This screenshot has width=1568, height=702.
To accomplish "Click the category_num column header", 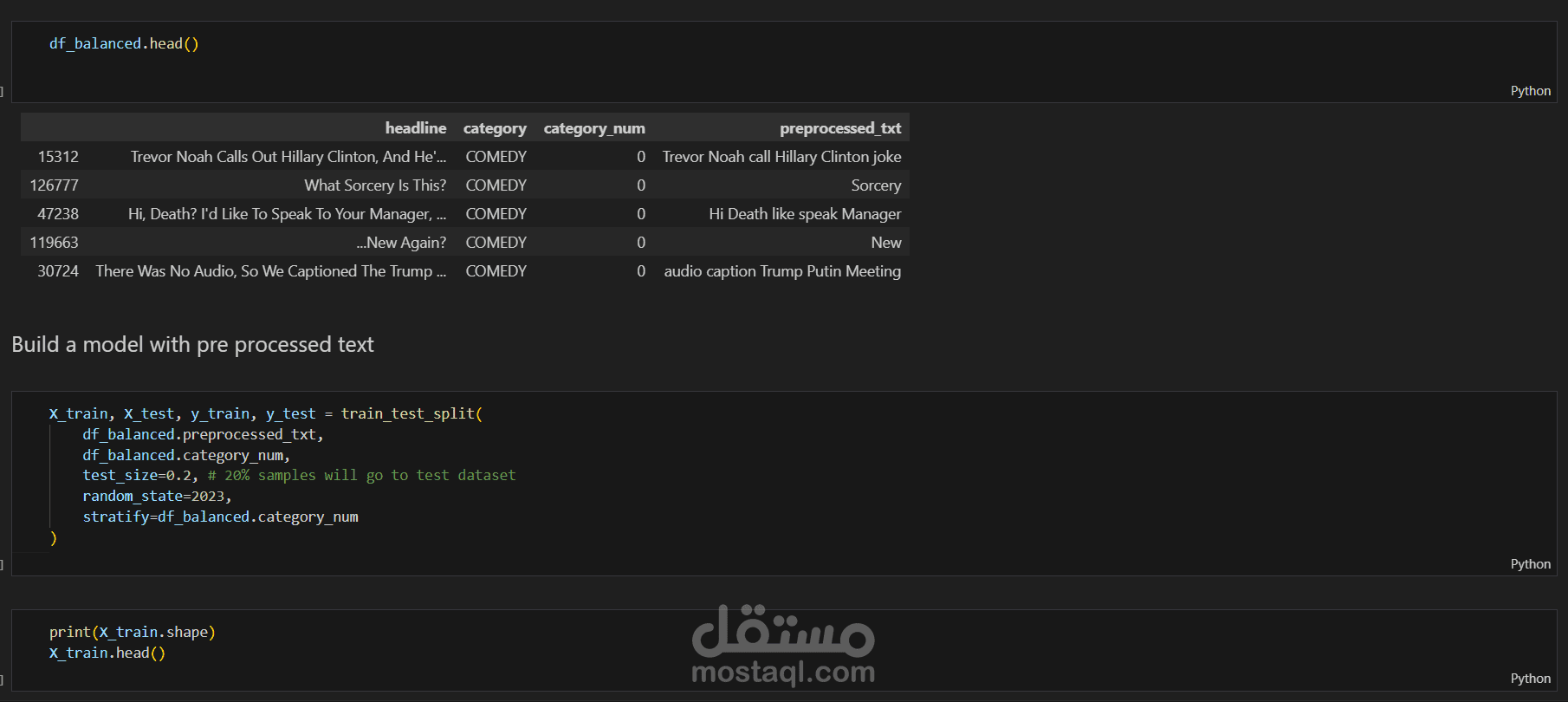I will [594, 128].
